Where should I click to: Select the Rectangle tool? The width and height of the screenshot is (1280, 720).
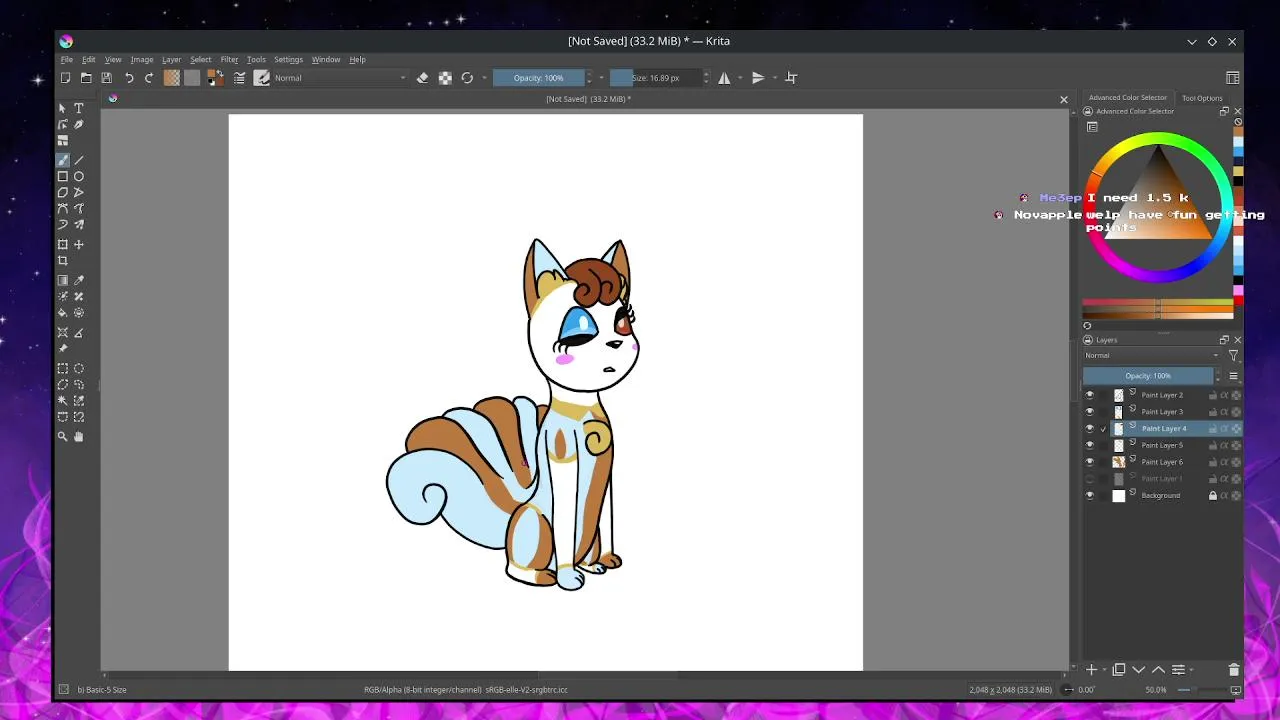pyautogui.click(x=63, y=176)
